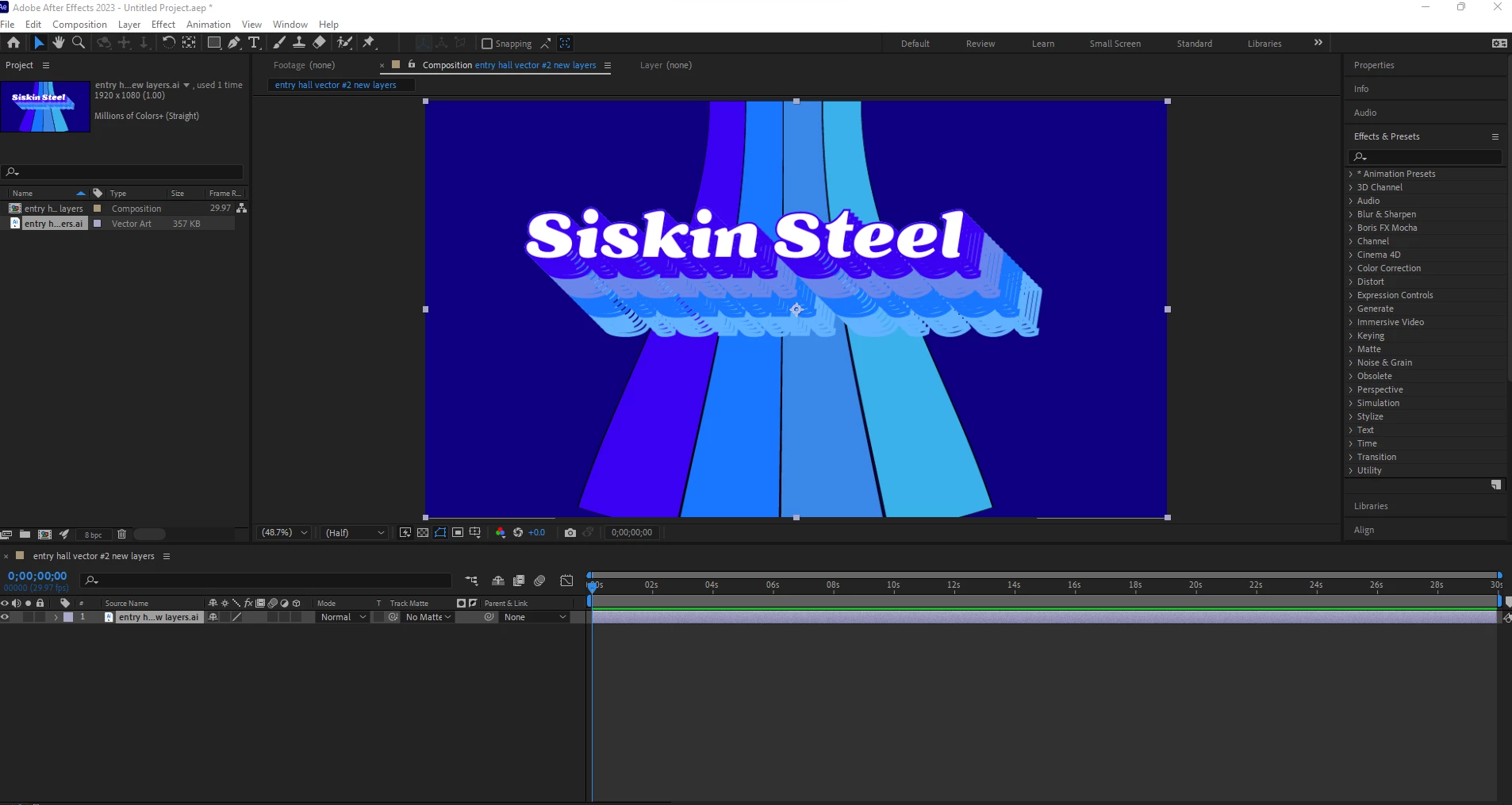Viewport: 1512px width, 805px height.
Task: Activate the Zoom magnifier tool
Action: (x=79, y=43)
